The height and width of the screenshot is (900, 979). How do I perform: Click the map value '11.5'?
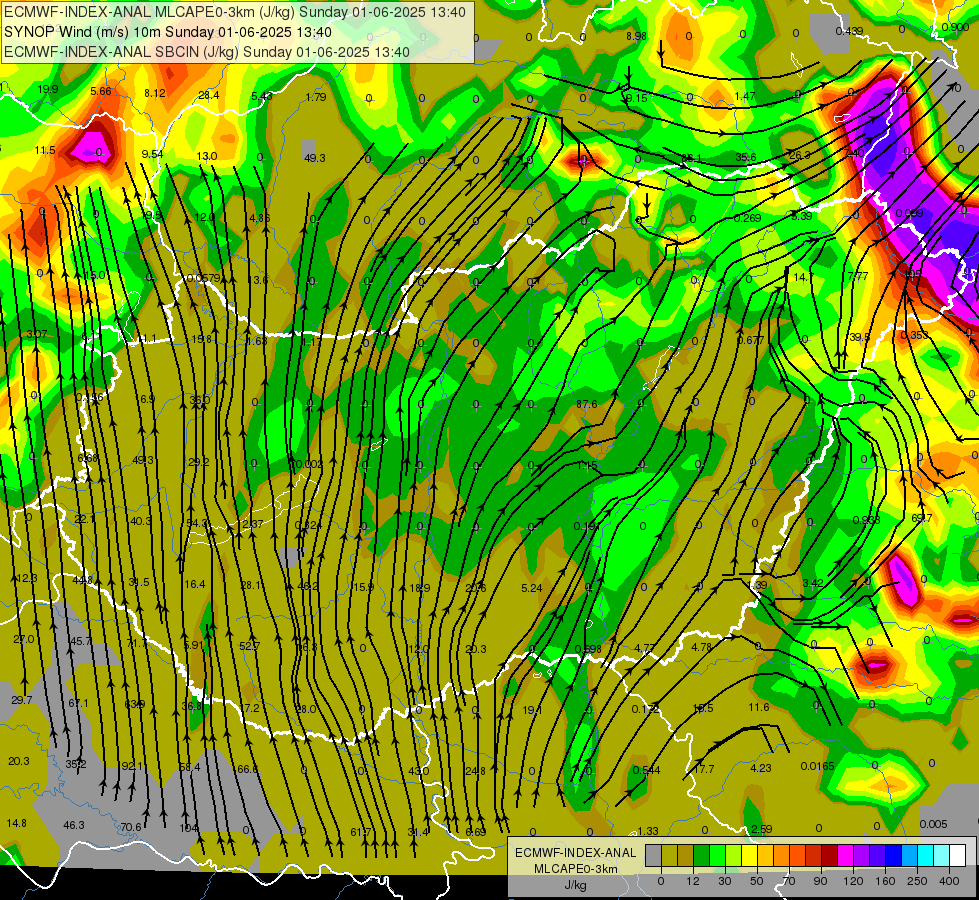pyautogui.click(x=45, y=150)
